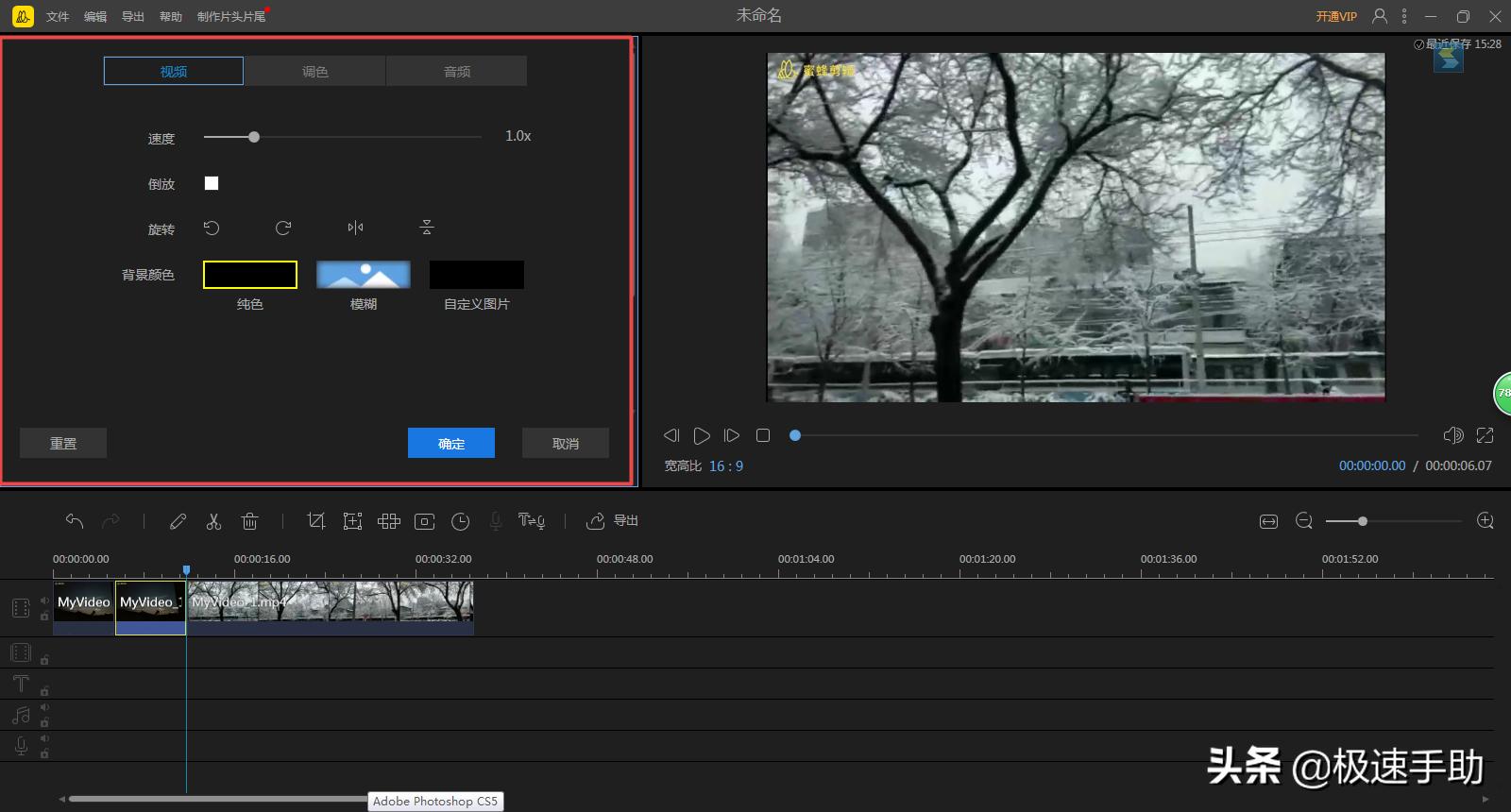Click the horizontal timeline scrollbar
The width and height of the screenshot is (1511, 812).
point(218,799)
